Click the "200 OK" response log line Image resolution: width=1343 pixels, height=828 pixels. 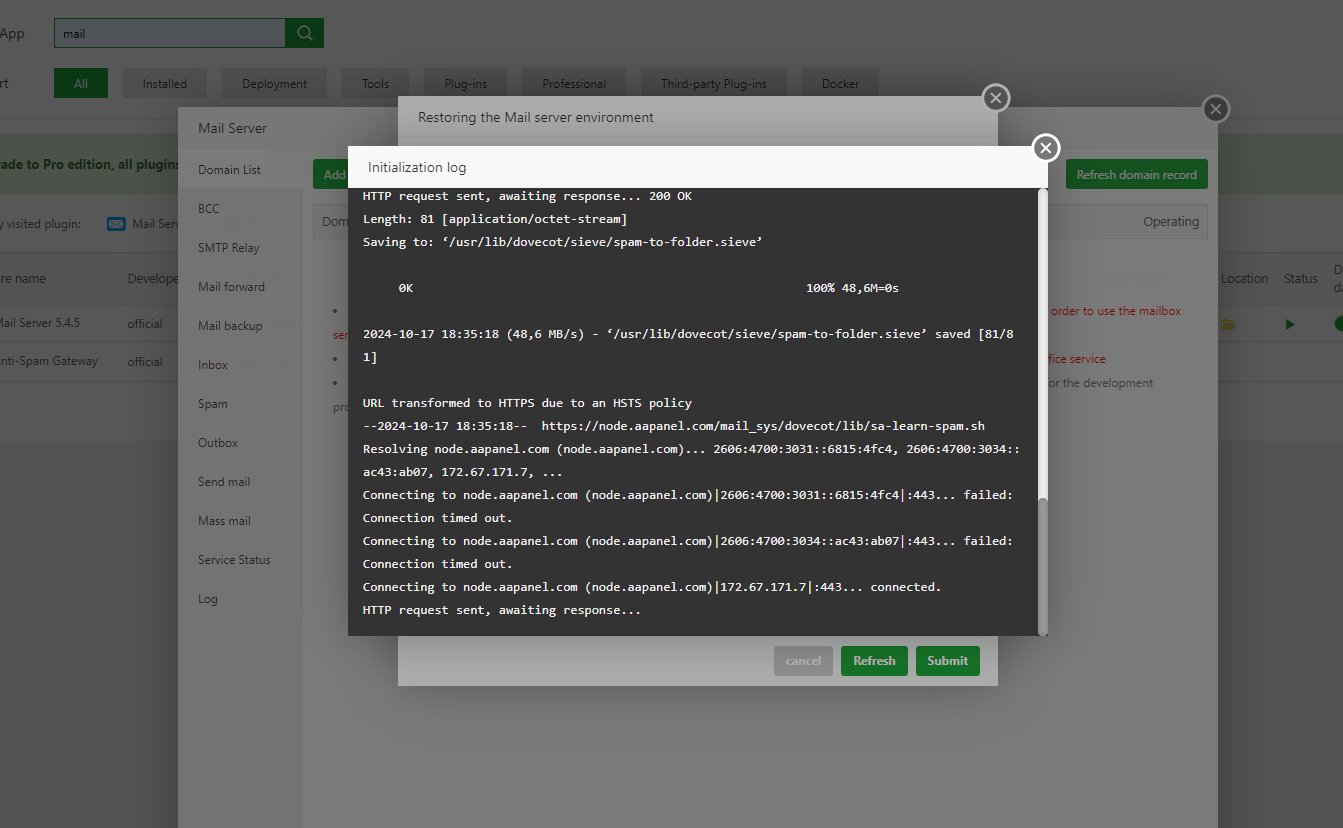point(527,196)
